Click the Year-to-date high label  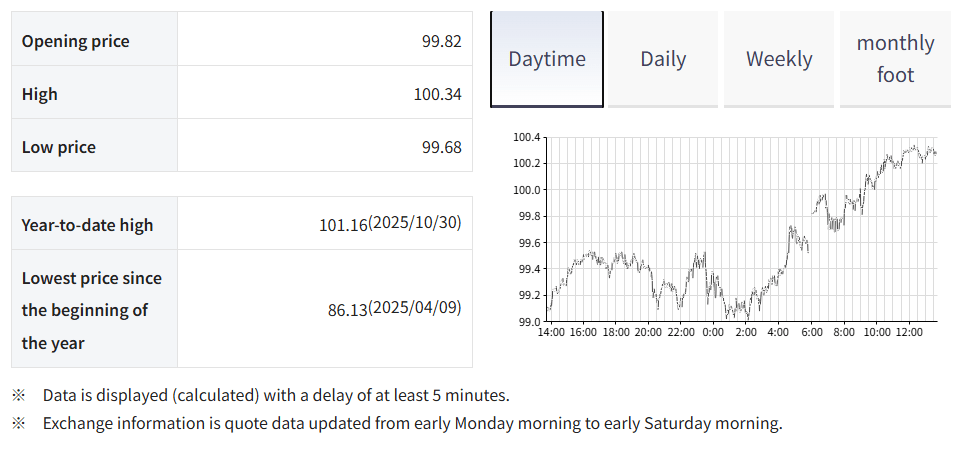87,225
